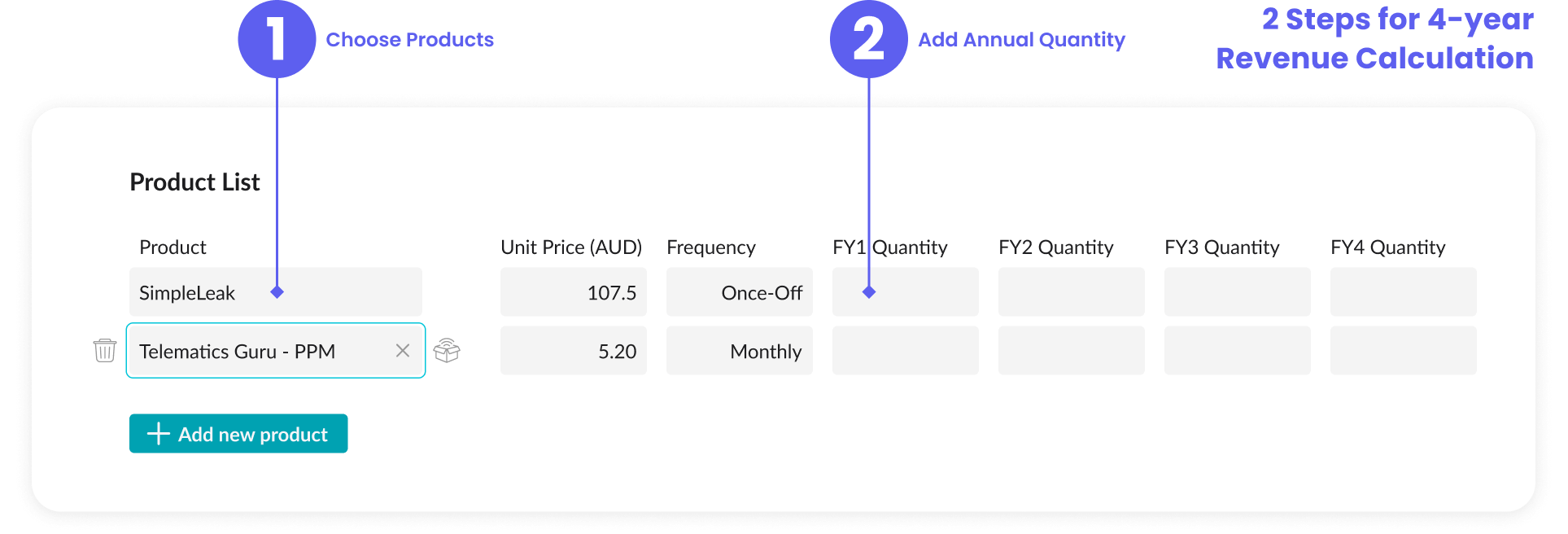Open the product box icon beside Telematics Guru
Image resolution: width=1568 pixels, height=534 pixels.
coord(447,351)
